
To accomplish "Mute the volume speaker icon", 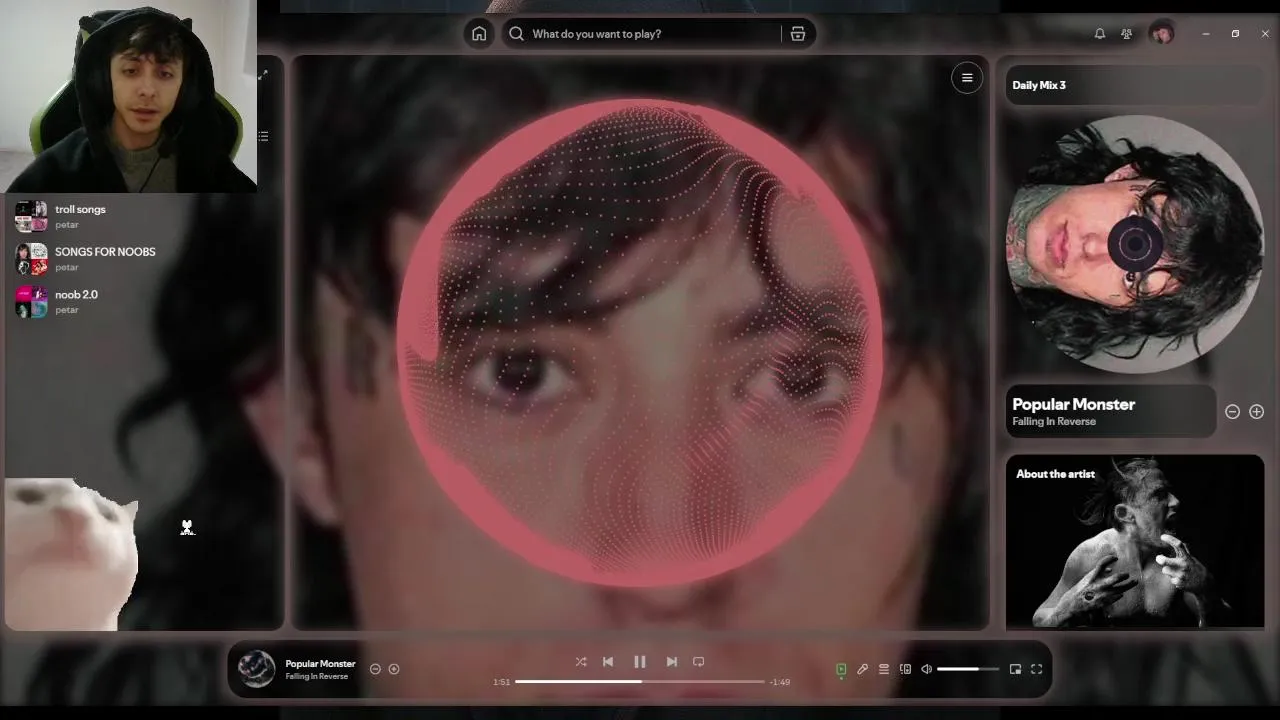I will click(x=927, y=669).
